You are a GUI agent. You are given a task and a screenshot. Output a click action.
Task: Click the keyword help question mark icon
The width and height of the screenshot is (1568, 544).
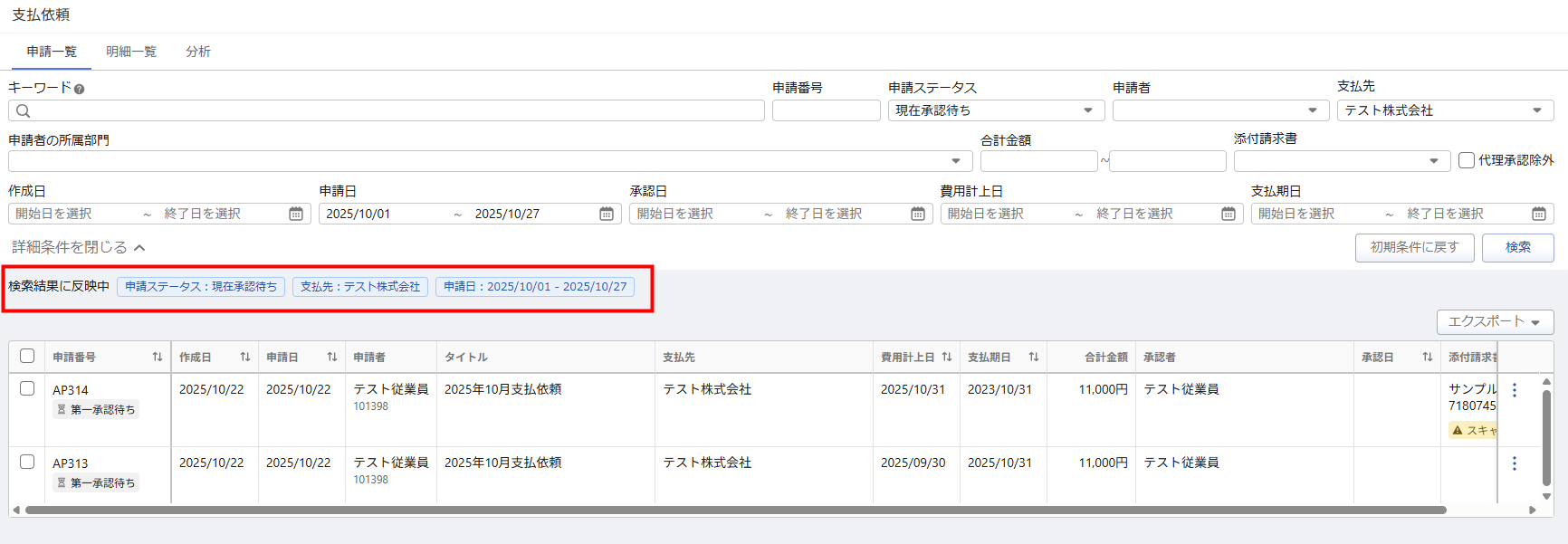[80, 89]
